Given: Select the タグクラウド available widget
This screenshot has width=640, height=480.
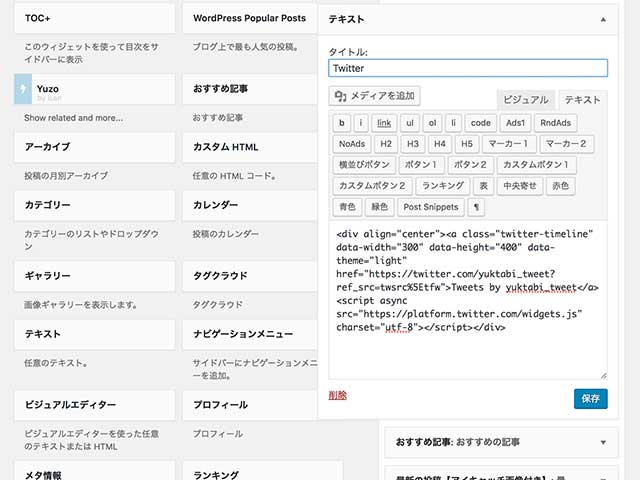Looking at the screenshot, I should click(250, 276).
